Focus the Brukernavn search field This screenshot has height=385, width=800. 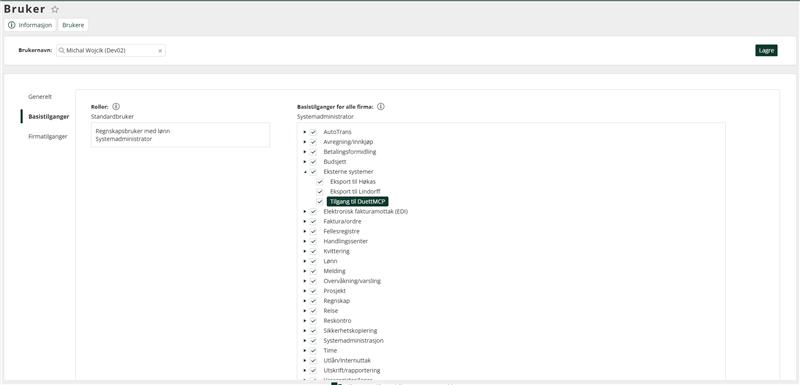(x=111, y=50)
